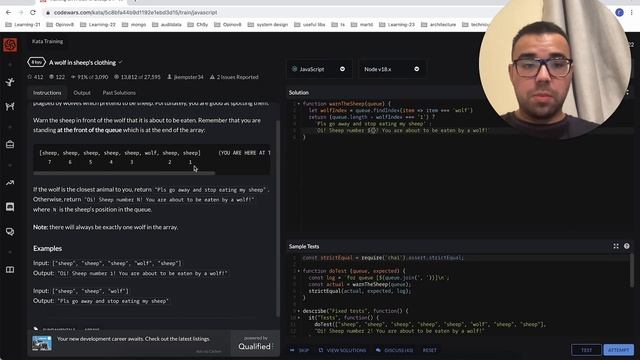Open the Node v18.x version dropdown
The image size is (640, 360).
pyautogui.click(x=391, y=69)
